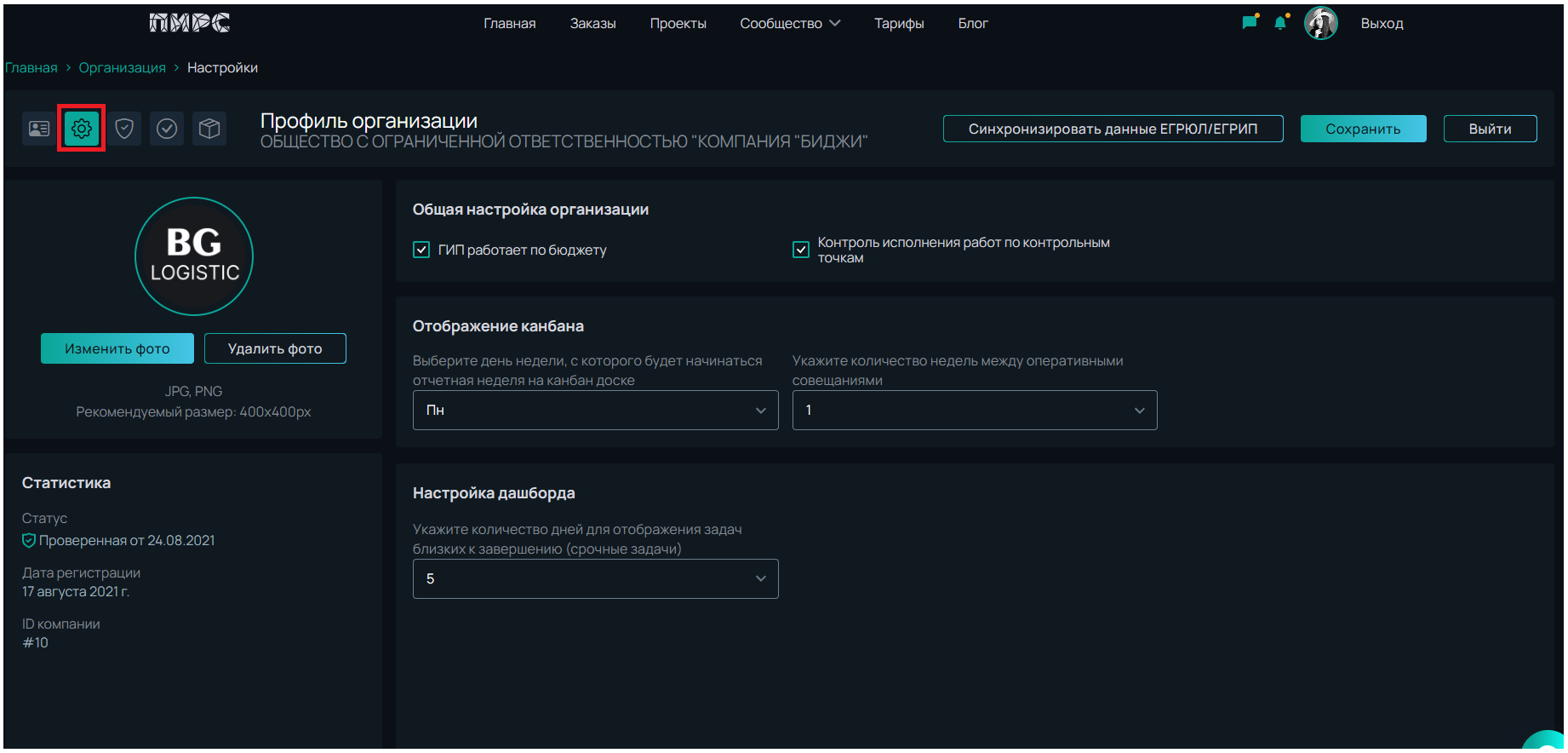Expand the urgent tasks days dropdown
This screenshot has width=1568, height=753.
595,579
